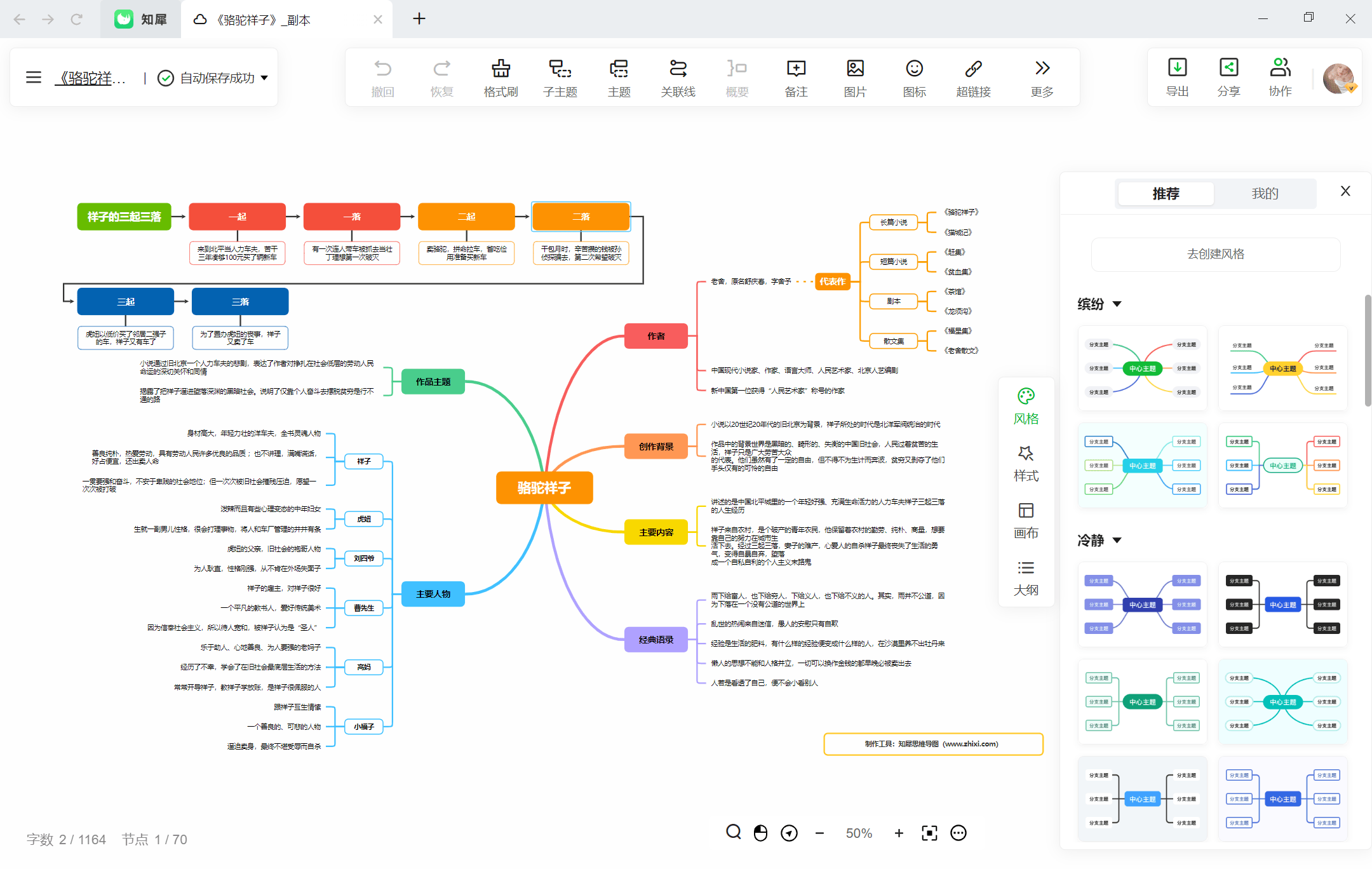Image resolution: width=1372 pixels, height=869 pixels.
Task: Export the mind map (导出)
Action: 1177,77
